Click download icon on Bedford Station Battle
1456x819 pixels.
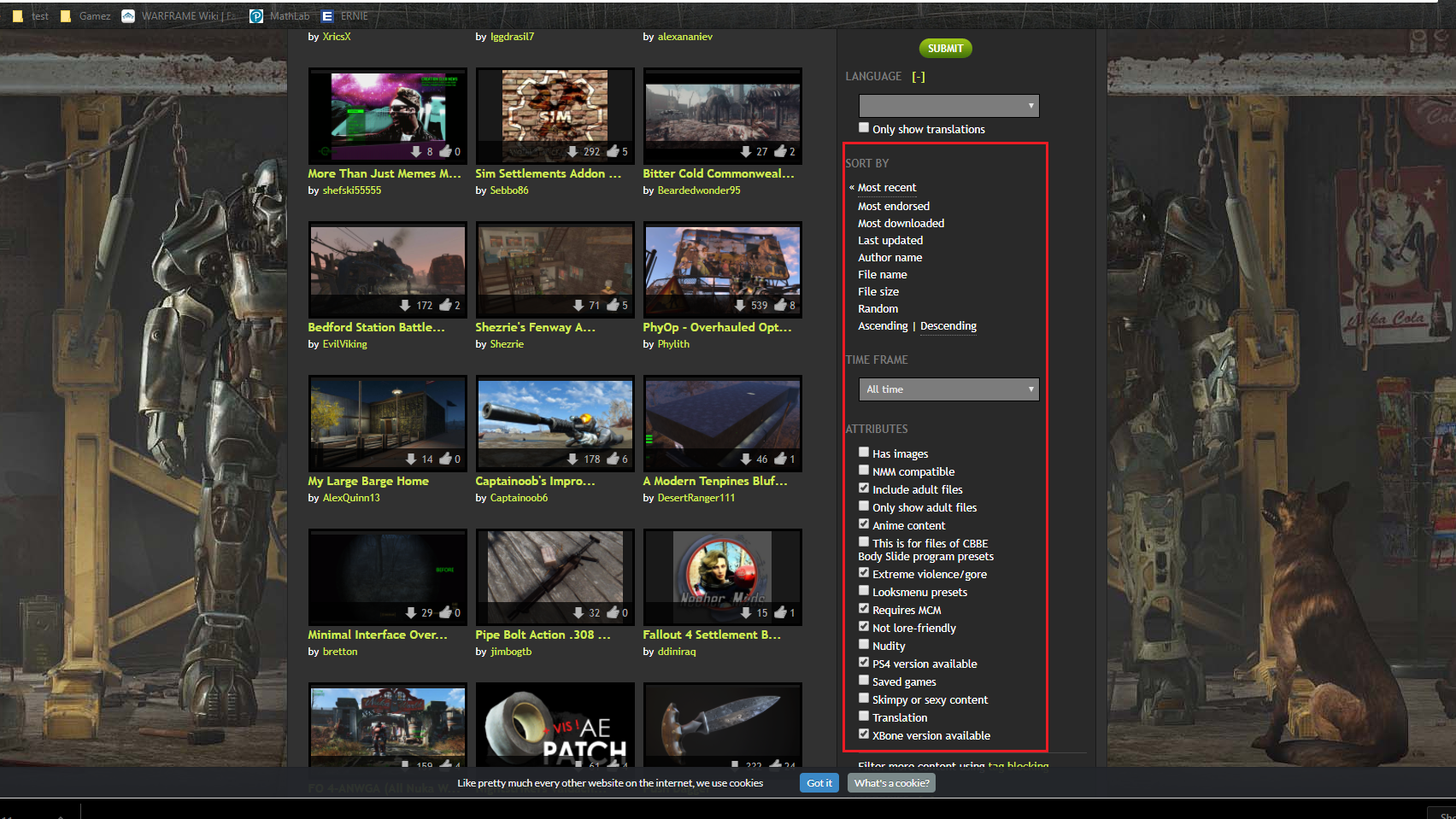pos(405,305)
